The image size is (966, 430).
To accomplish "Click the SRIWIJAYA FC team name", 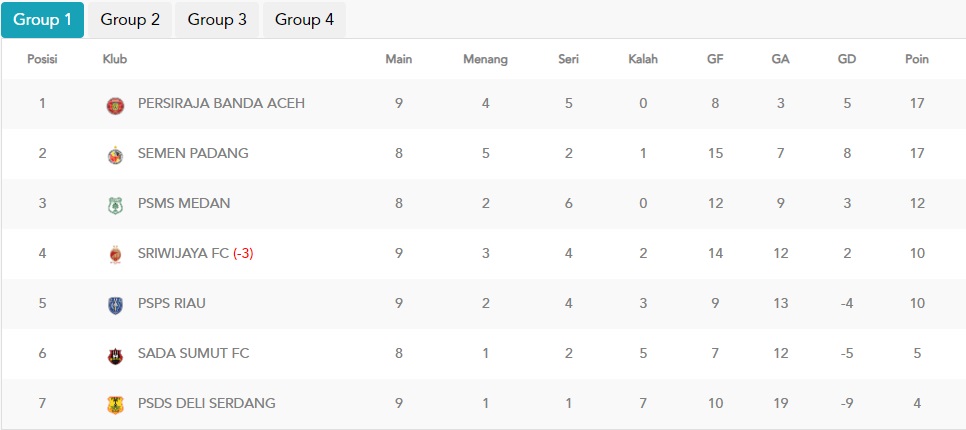I will (x=183, y=253).
